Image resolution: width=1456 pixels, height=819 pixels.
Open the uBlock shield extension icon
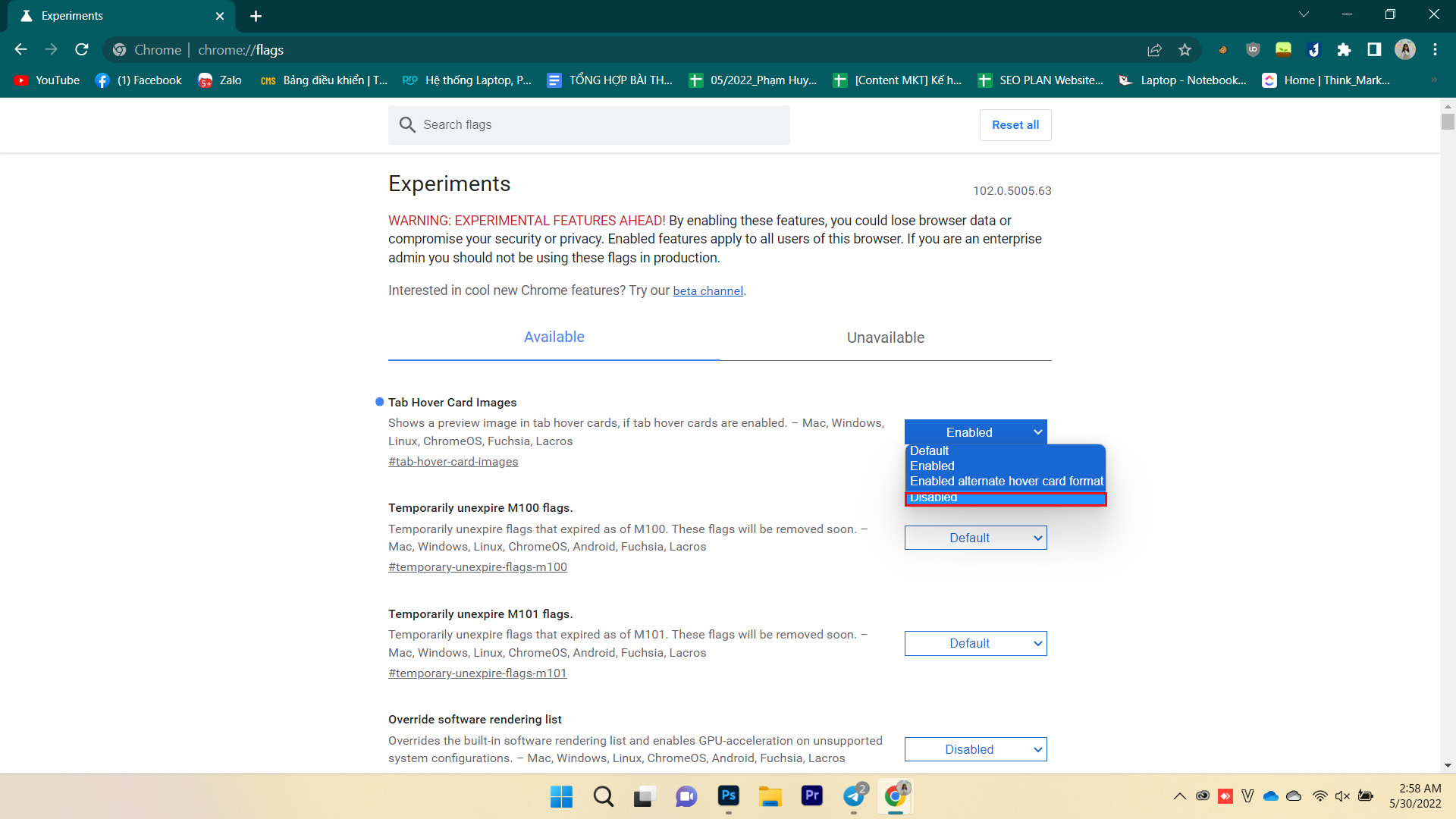pyautogui.click(x=1253, y=50)
